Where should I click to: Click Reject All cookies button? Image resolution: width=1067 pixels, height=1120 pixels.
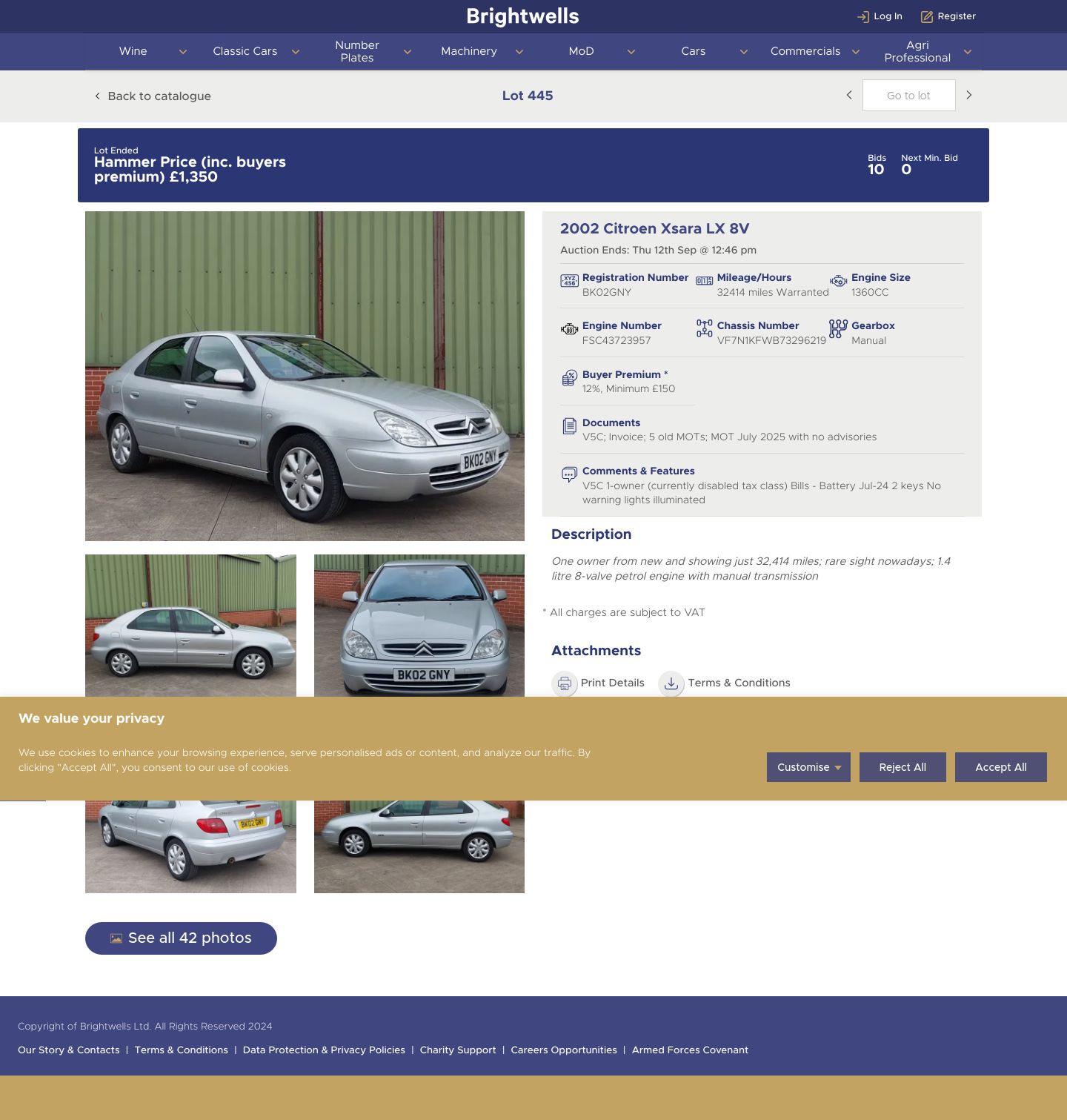click(903, 767)
